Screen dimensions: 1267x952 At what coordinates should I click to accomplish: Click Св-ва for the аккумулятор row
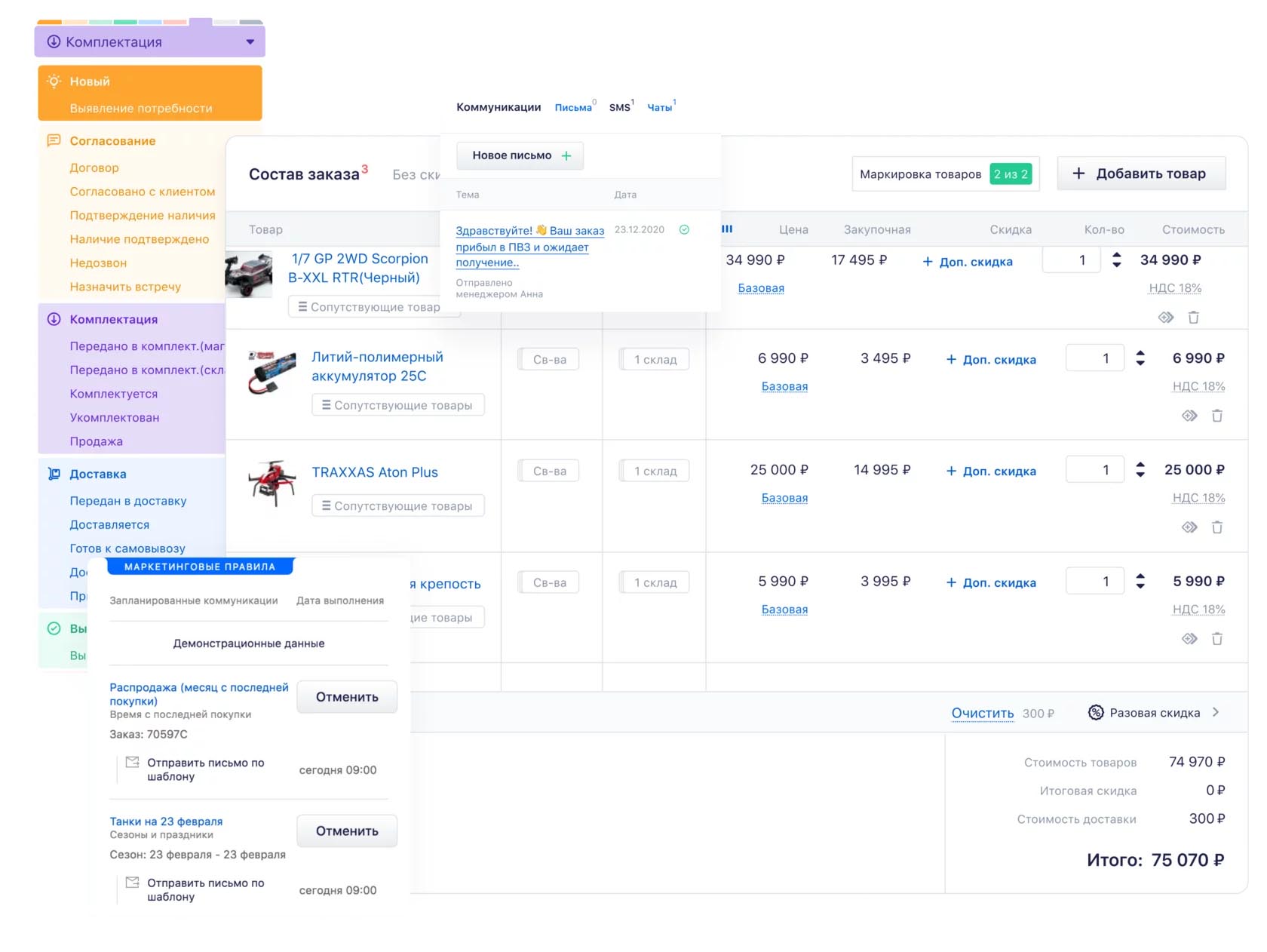549,359
